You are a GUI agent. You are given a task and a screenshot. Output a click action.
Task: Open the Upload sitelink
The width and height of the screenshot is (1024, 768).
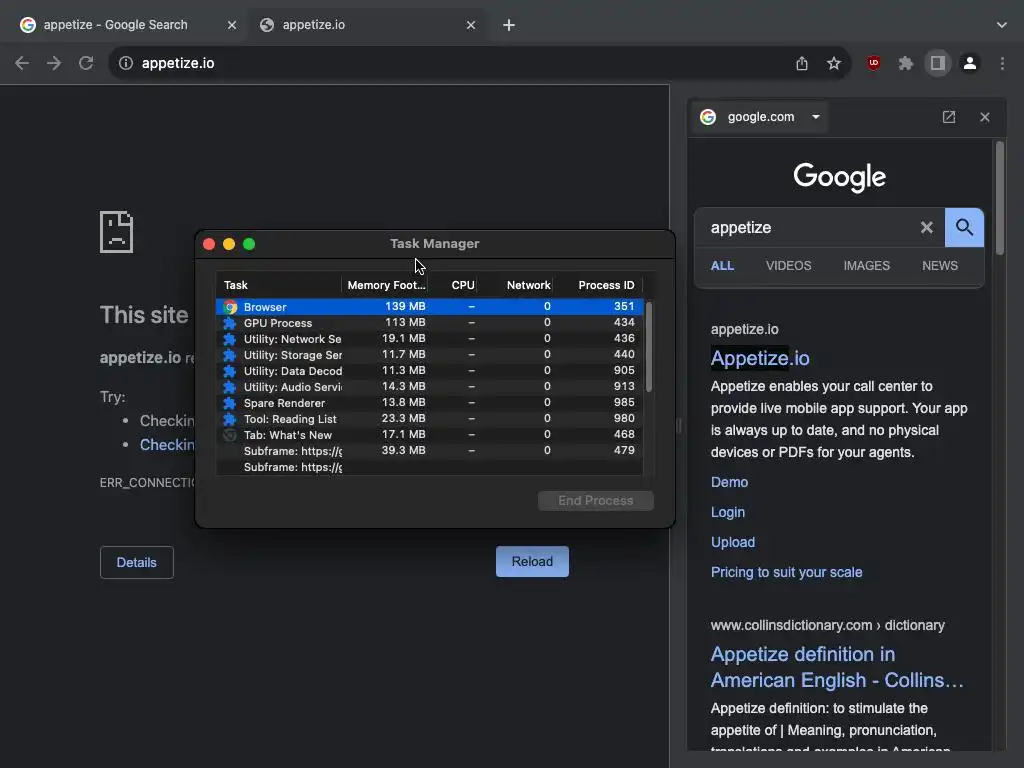(x=733, y=542)
